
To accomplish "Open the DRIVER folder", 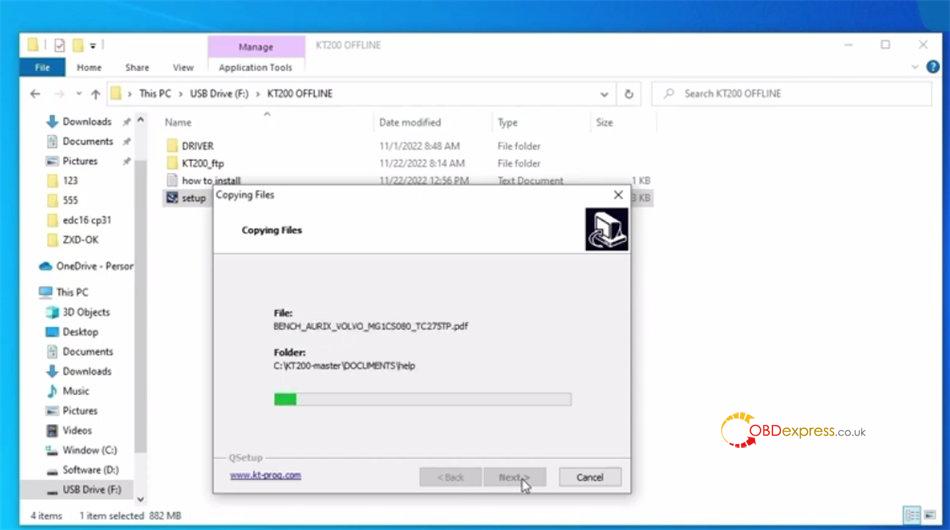I will [197, 146].
